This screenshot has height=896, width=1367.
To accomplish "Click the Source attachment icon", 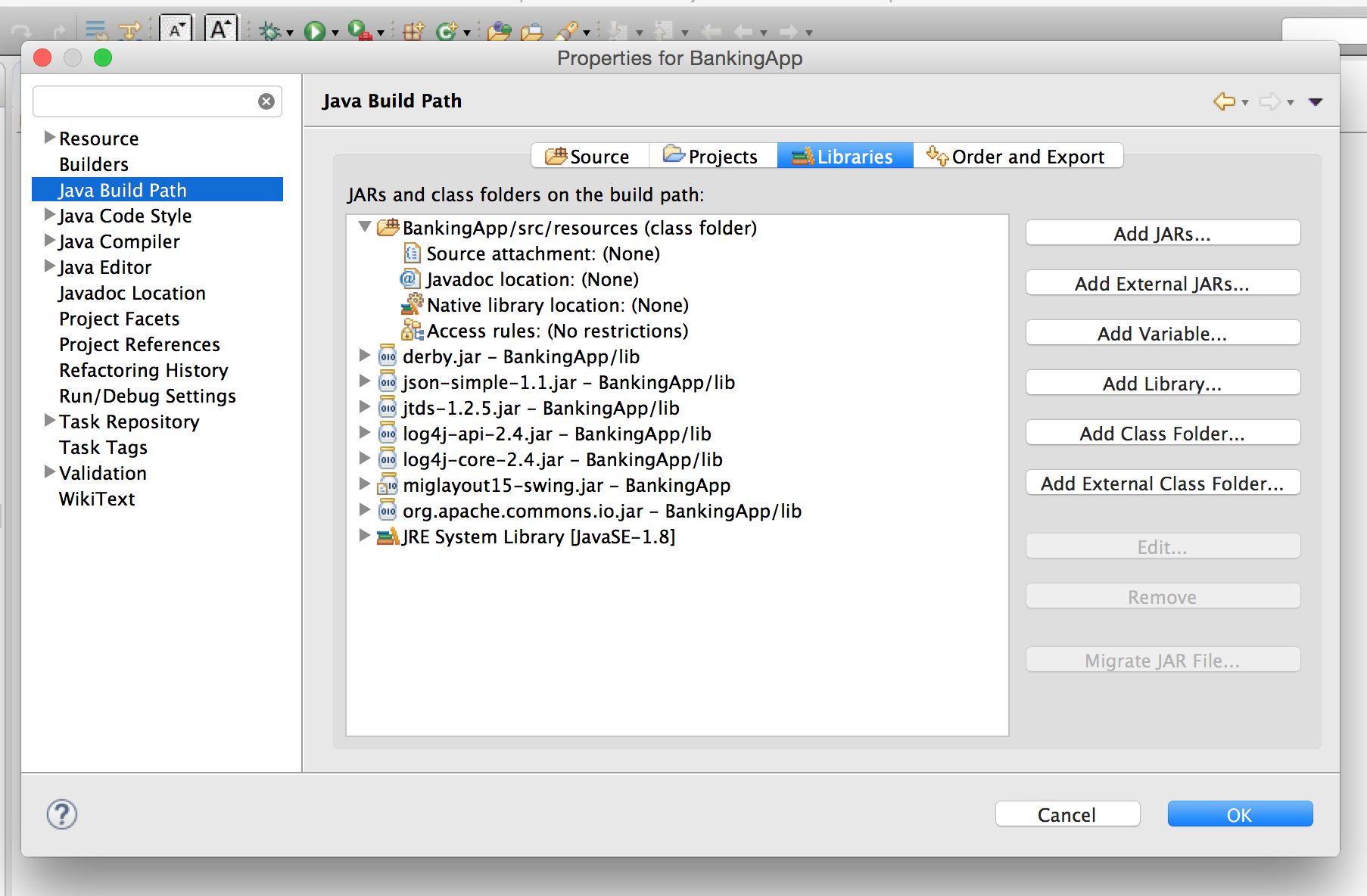I will pyautogui.click(x=412, y=253).
